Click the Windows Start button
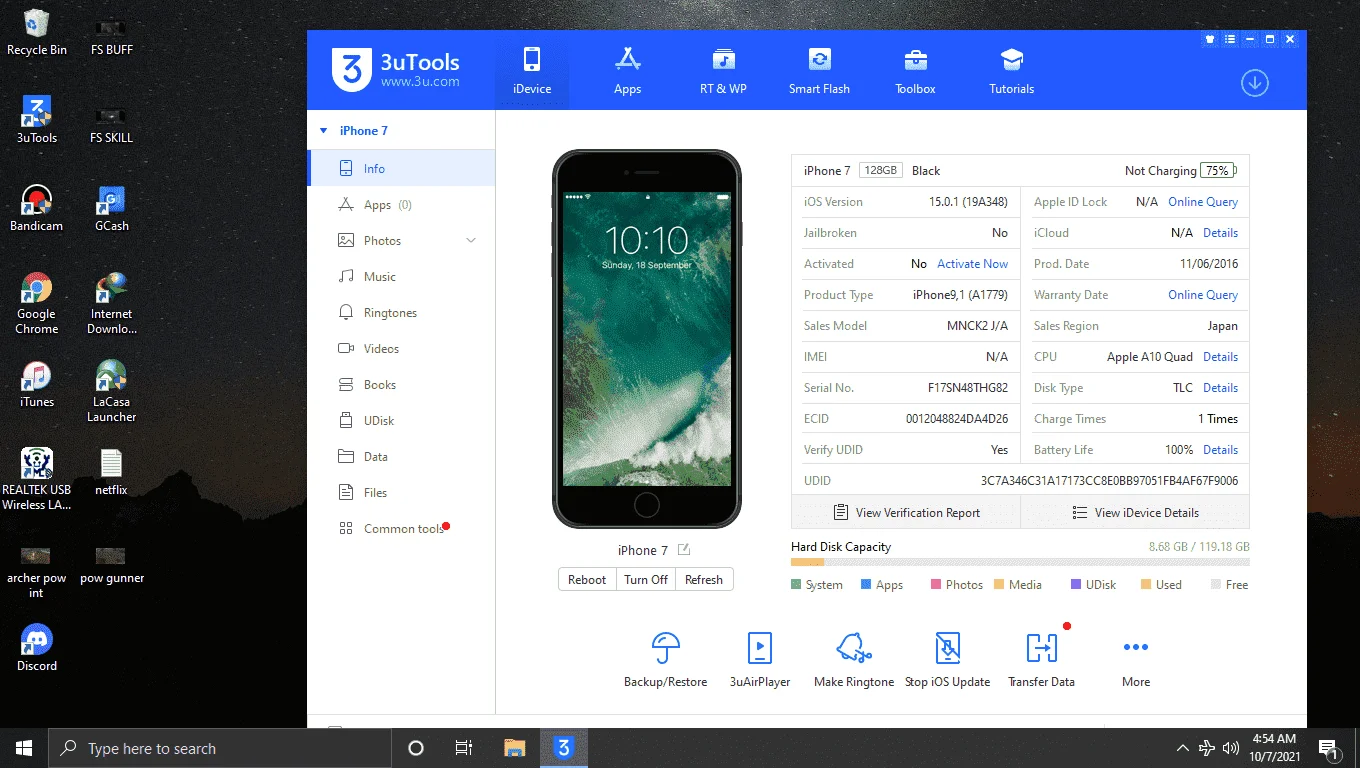1360x768 pixels. click(x=24, y=748)
